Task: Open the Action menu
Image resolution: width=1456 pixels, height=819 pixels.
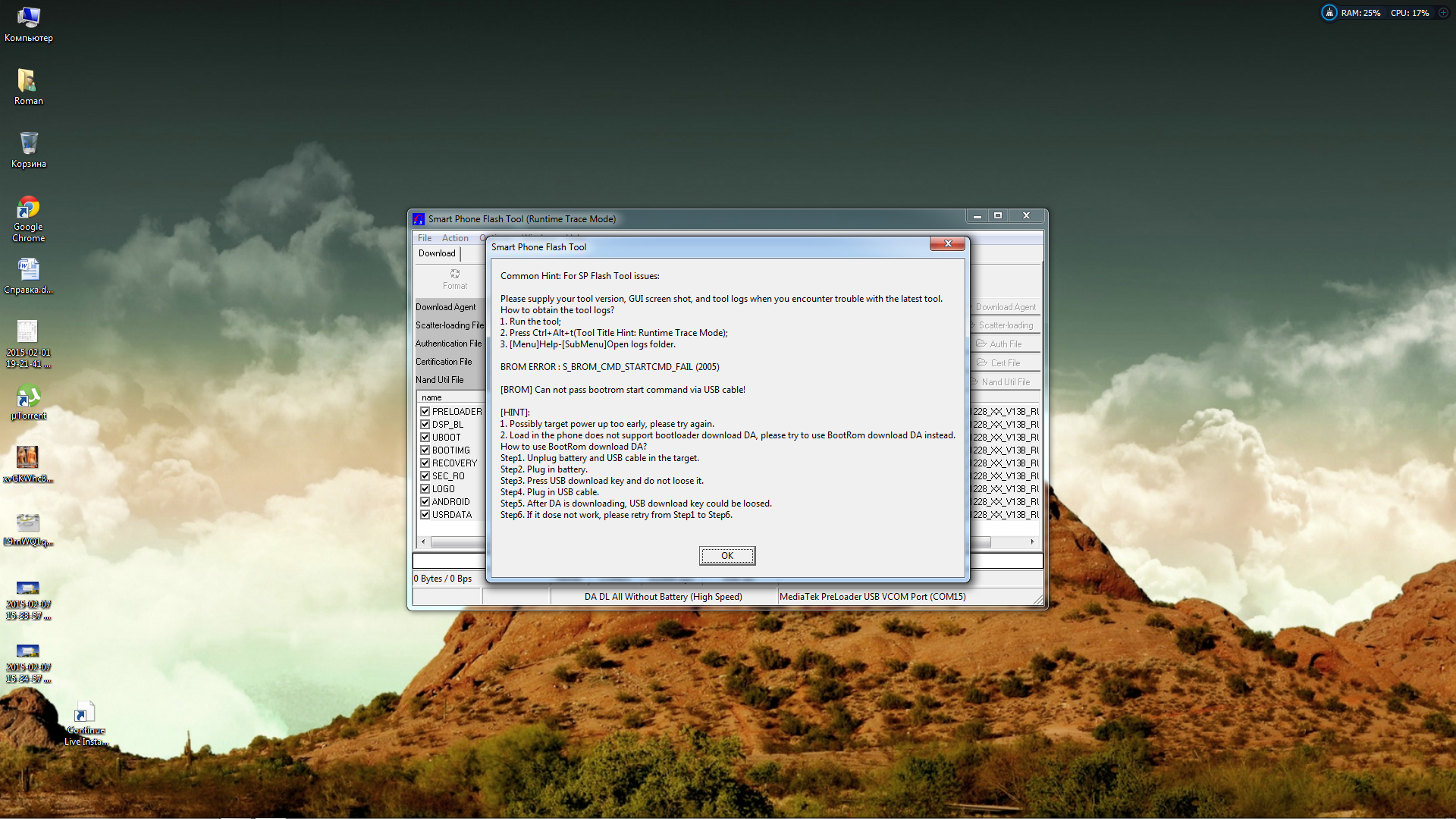Action: (x=455, y=238)
